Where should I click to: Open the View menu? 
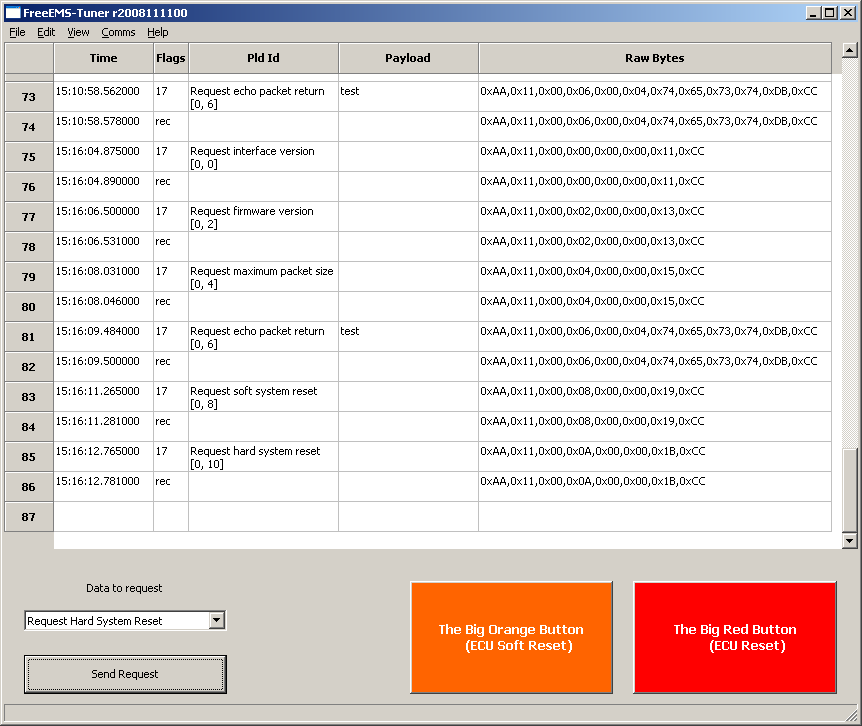tap(78, 32)
